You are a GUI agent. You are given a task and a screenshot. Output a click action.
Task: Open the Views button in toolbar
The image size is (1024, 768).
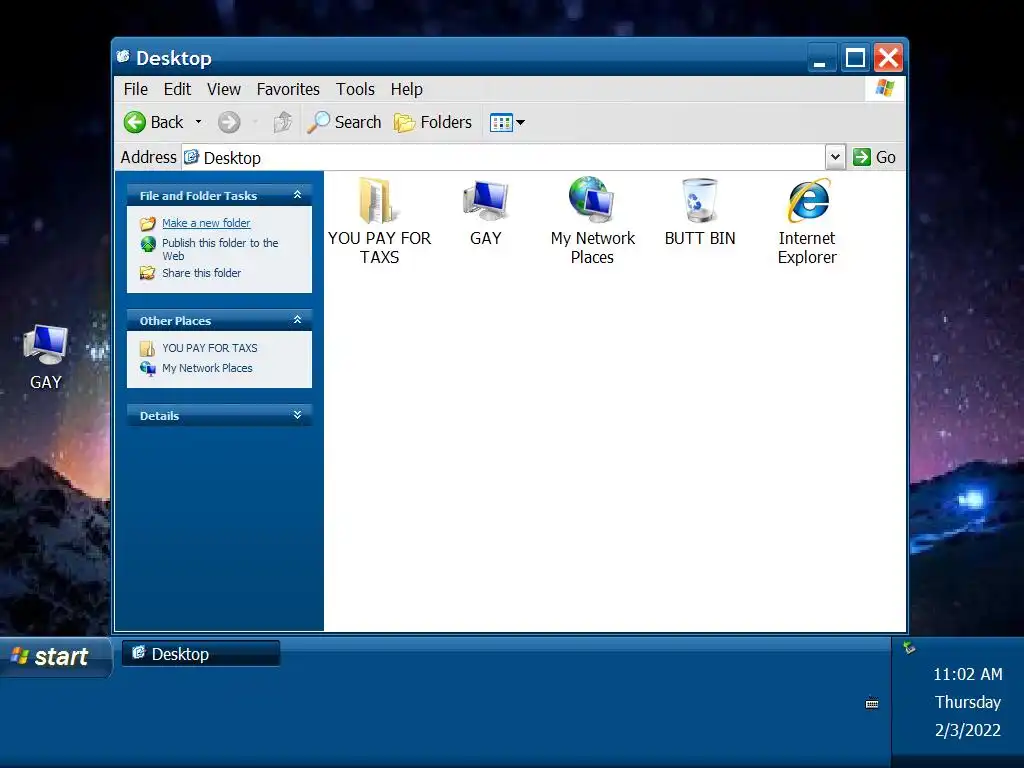(507, 122)
